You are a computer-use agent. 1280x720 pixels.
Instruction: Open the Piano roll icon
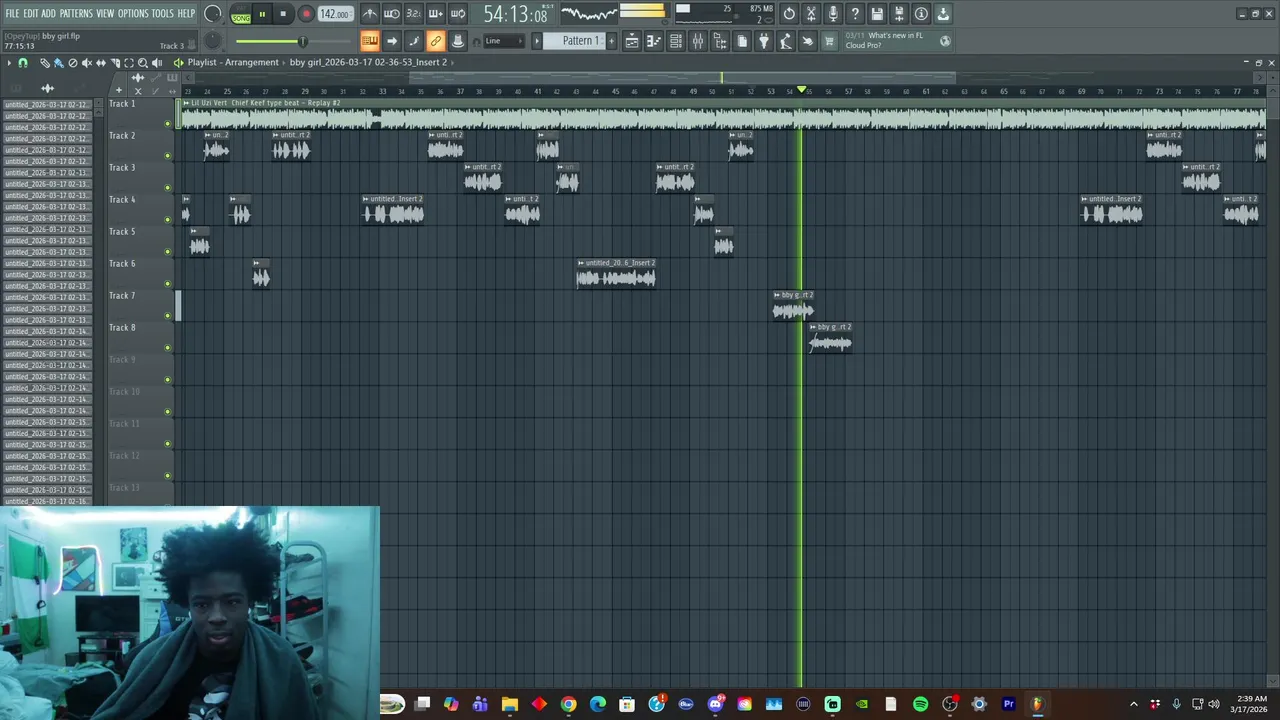[654, 41]
